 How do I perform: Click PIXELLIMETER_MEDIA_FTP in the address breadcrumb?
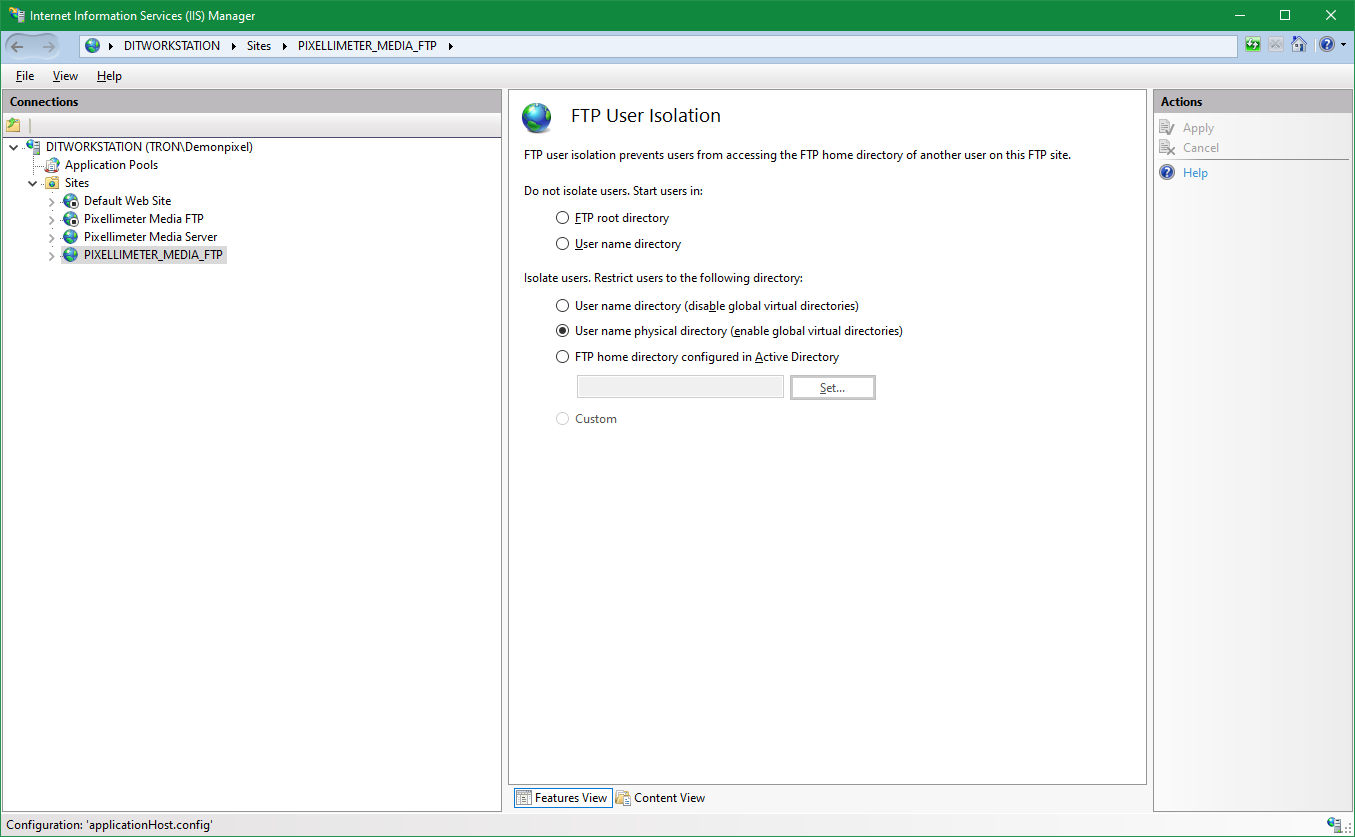point(367,46)
